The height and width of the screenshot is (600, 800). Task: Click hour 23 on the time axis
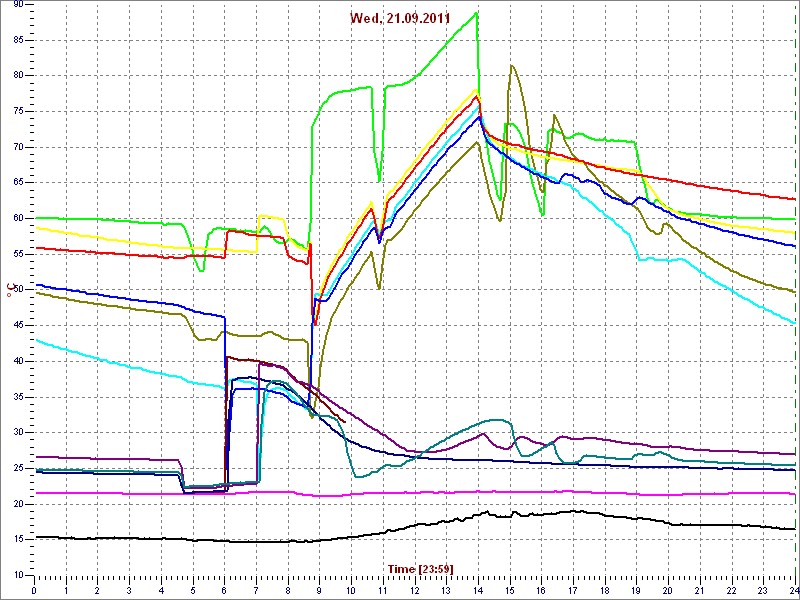(x=762, y=590)
